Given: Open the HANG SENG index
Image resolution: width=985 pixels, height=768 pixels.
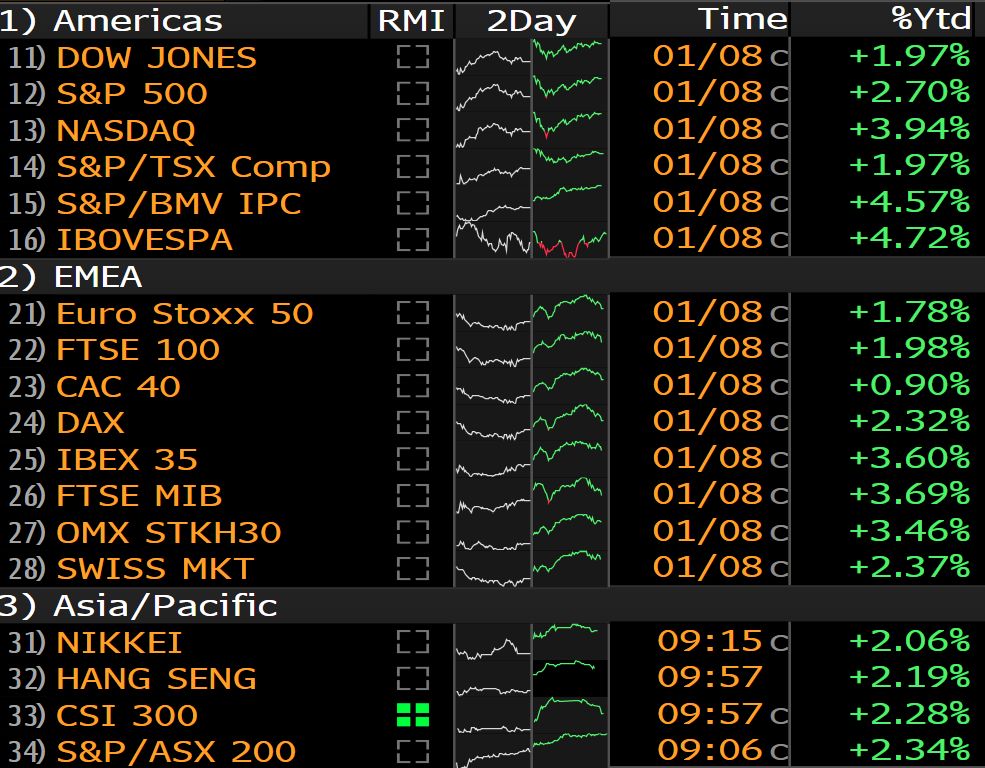Looking at the screenshot, I should (x=156, y=679).
